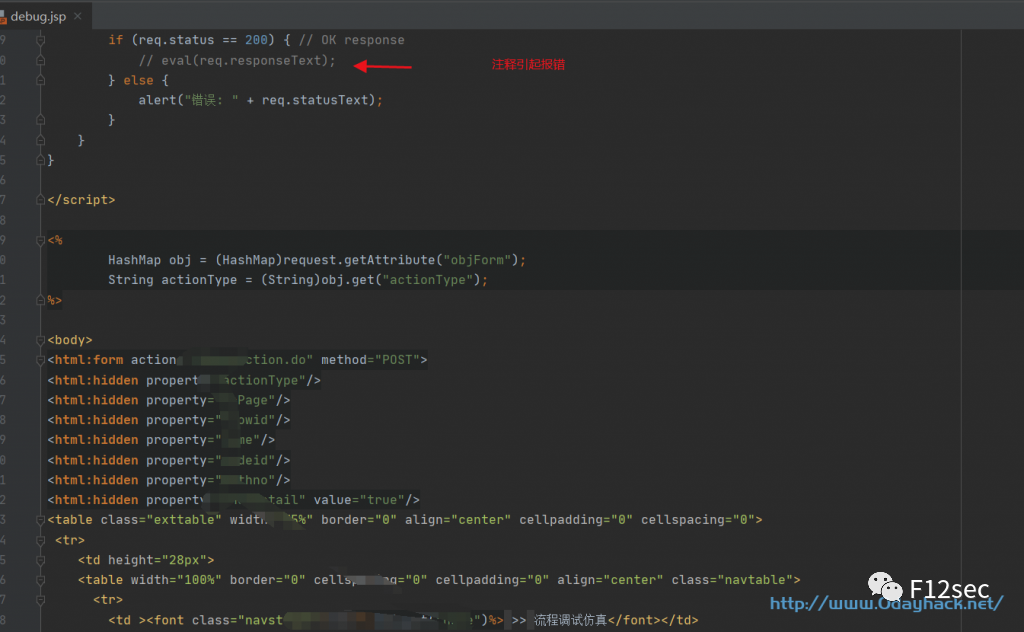The image size is (1024, 632).
Task: Collapse the else block fold marker
Action: pos(40,80)
